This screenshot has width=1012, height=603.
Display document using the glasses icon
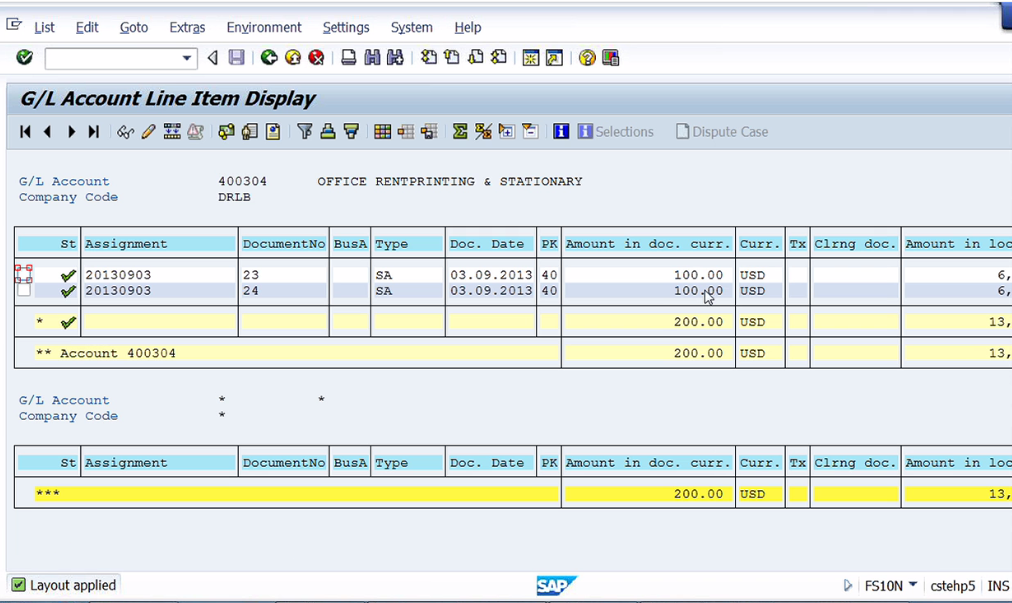pos(125,132)
